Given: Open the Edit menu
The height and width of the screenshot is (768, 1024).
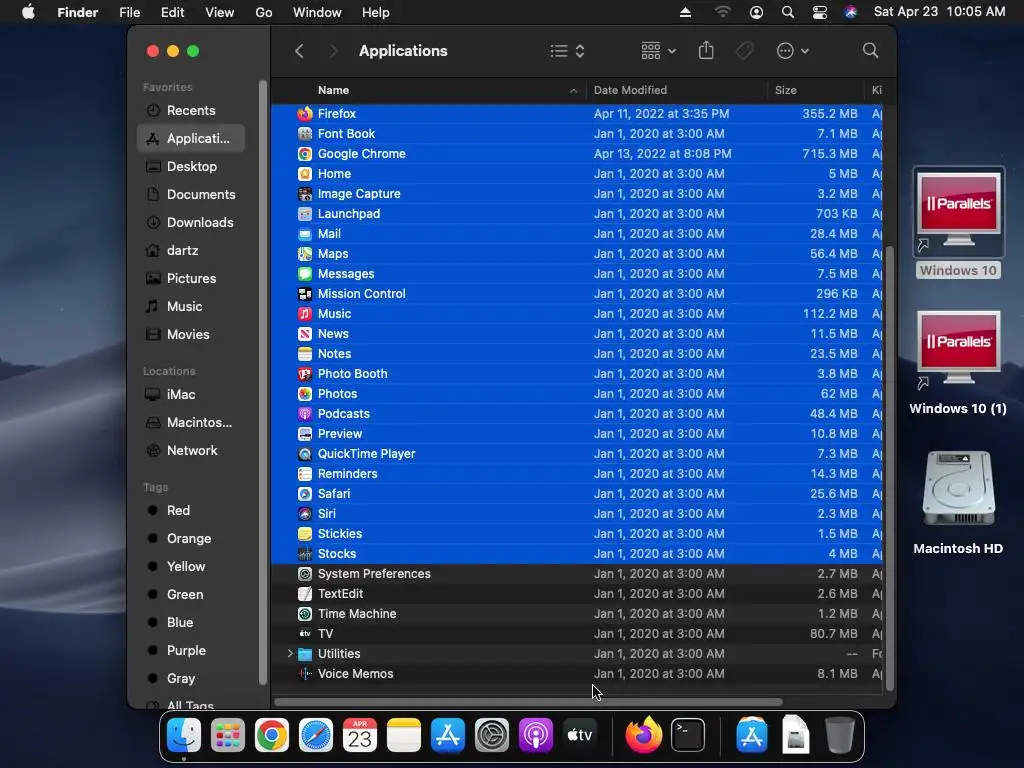Looking at the screenshot, I should pos(172,12).
